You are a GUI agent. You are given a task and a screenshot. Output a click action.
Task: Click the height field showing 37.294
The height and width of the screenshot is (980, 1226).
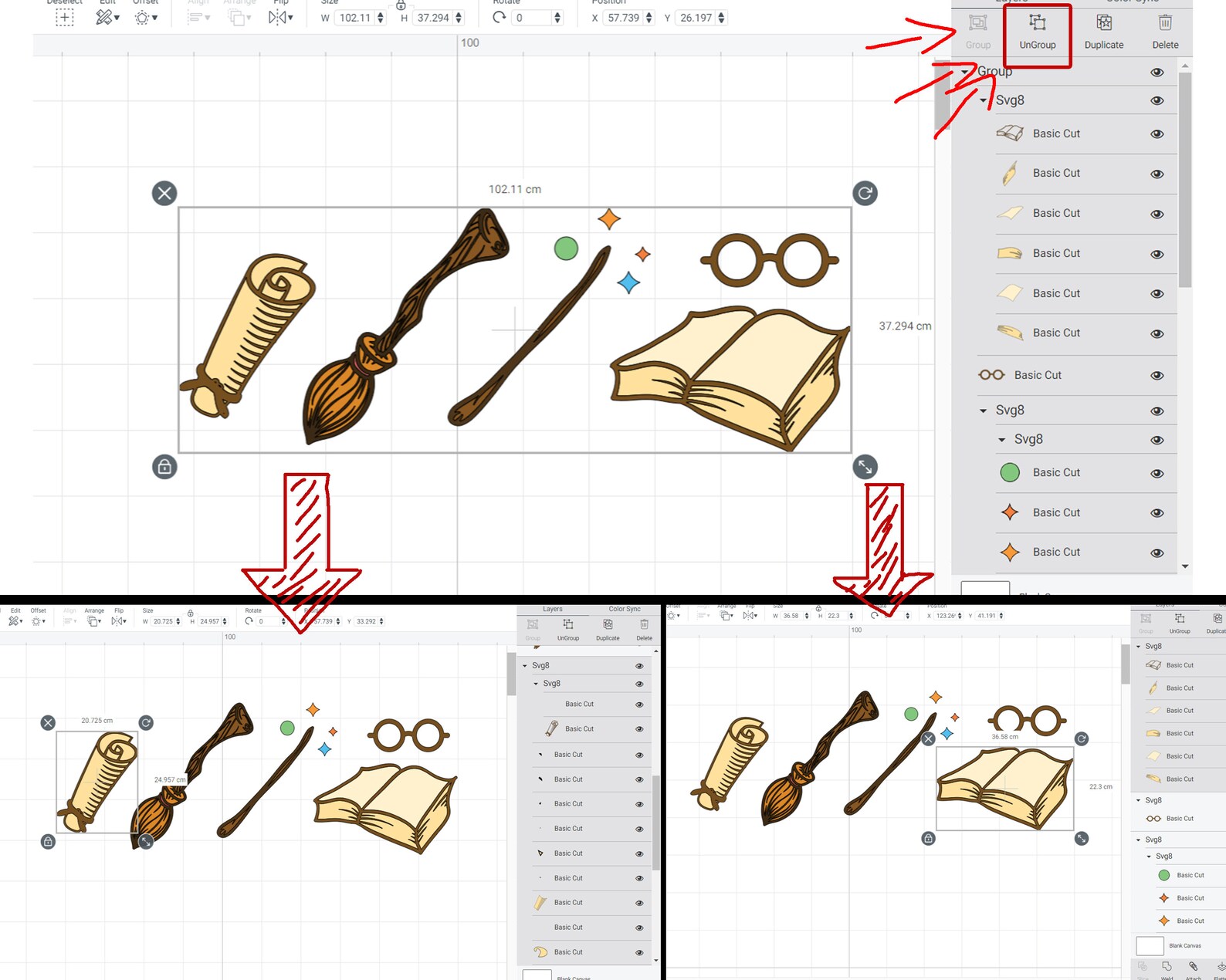[x=433, y=18]
